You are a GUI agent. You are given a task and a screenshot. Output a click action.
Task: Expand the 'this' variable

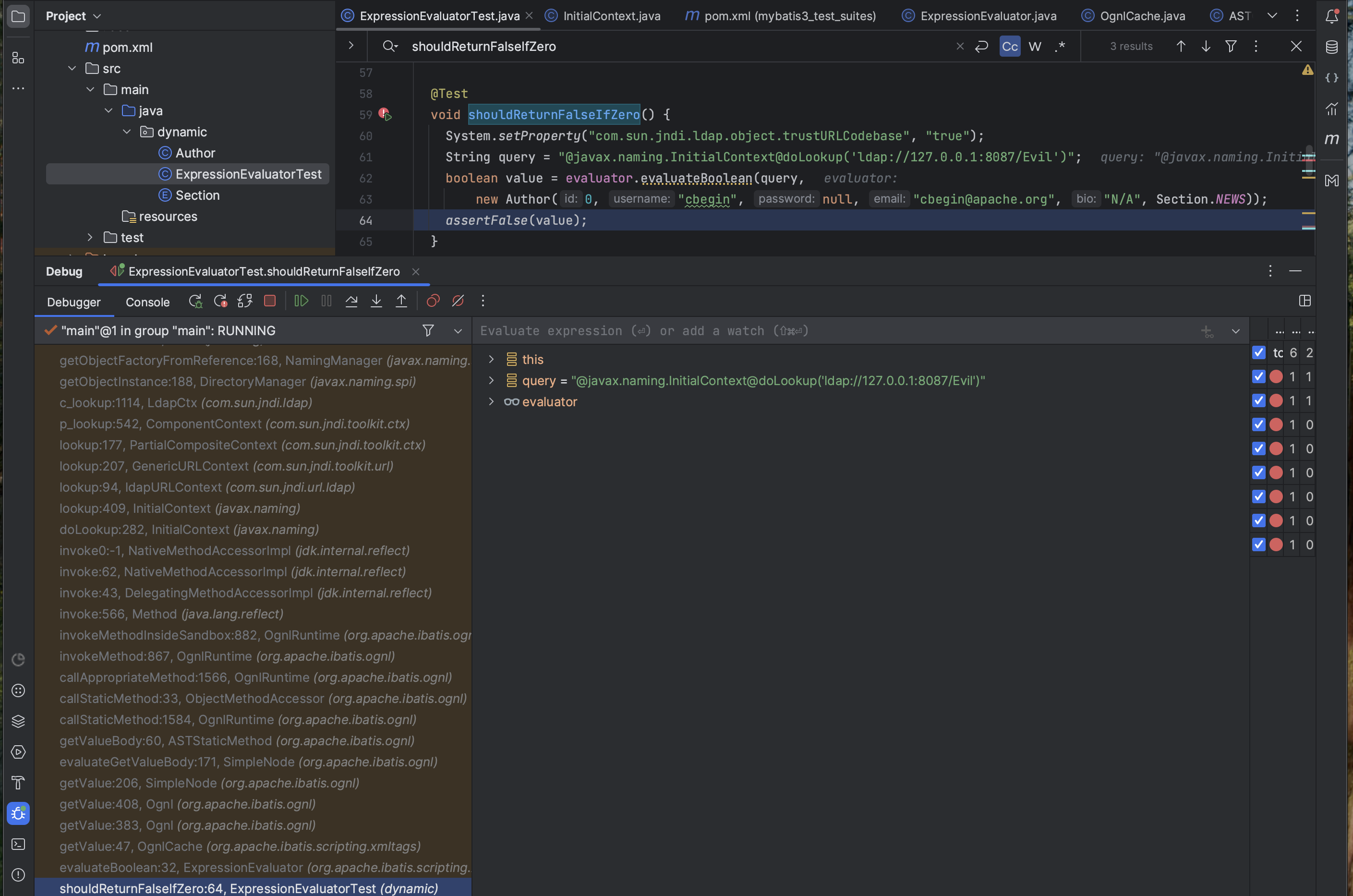tap(491, 359)
